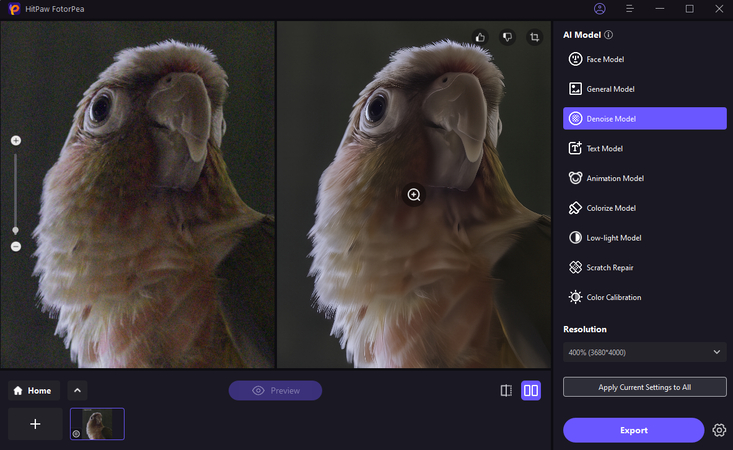Screen dimensions: 733x450
Task: Select the crop tool icon
Action: click(x=534, y=37)
